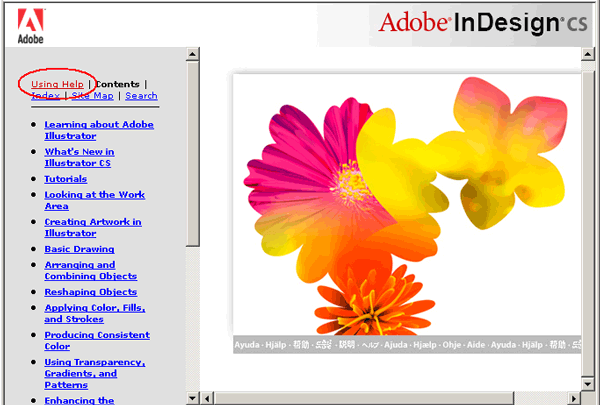The image size is (600, 405).
Task: Open What's New in Illustrator CS
Action: [79, 157]
